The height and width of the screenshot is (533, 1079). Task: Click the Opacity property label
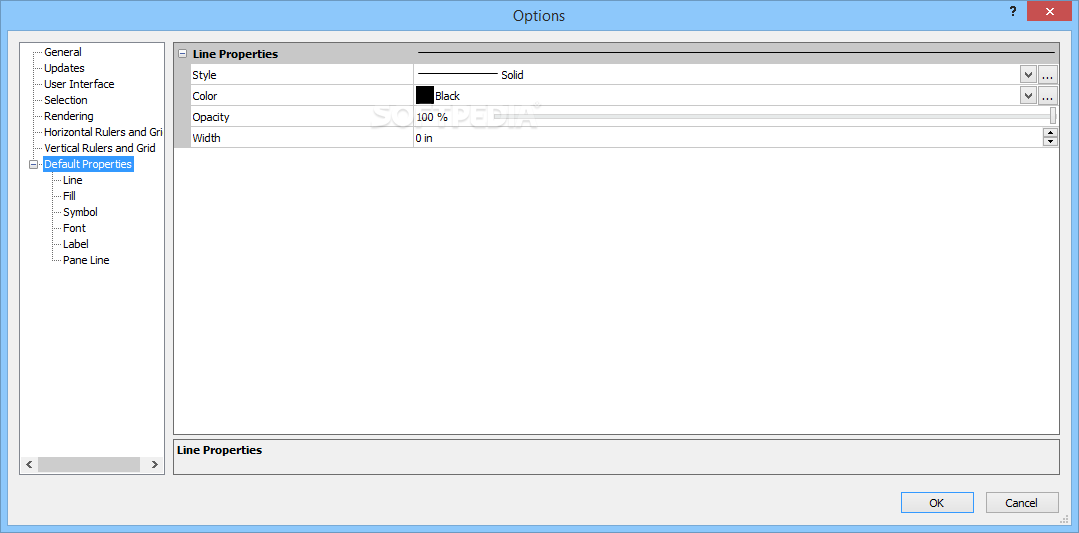211,117
